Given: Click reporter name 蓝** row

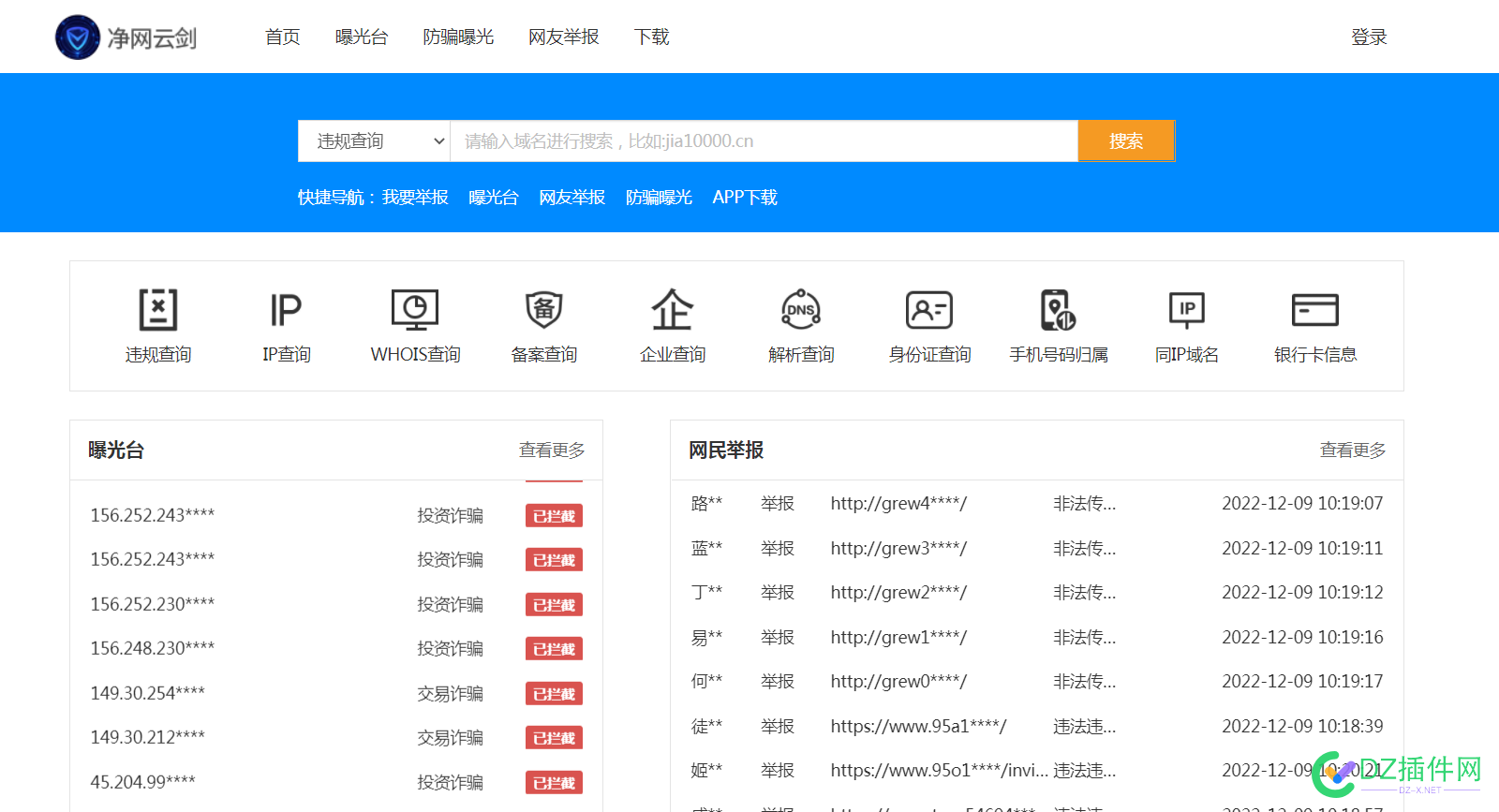Looking at the screenshot, I should point(706,549).
